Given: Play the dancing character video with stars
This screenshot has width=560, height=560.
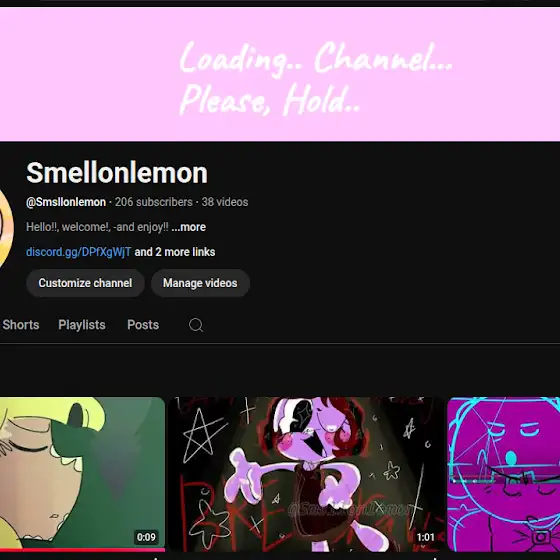Looking at the screenshot, I should (x=306, y=474).
